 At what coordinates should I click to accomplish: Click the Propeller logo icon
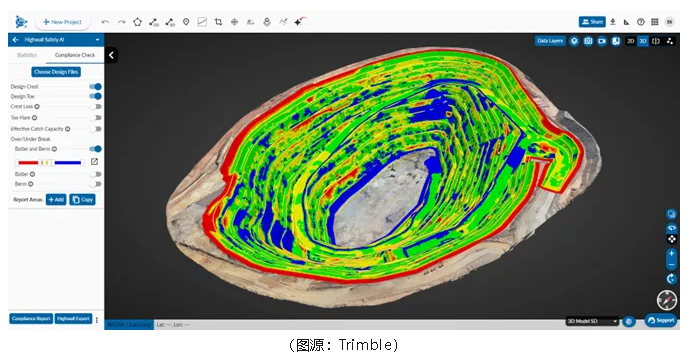[21, 21]
